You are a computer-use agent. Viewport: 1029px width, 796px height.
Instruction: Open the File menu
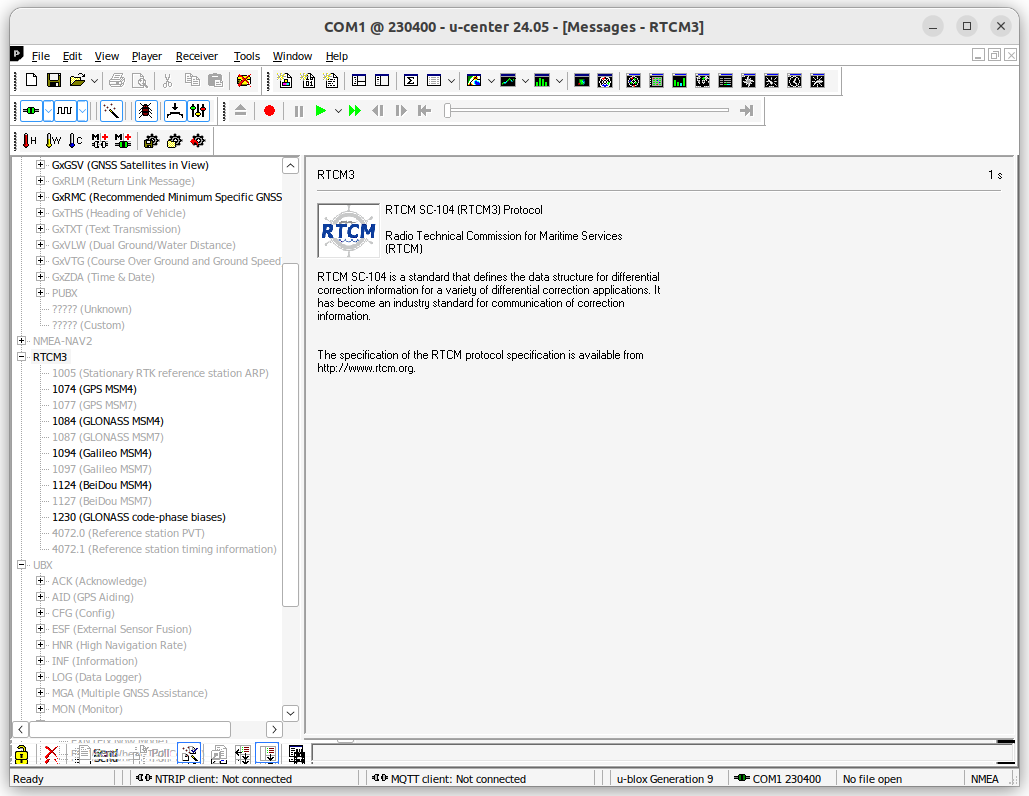[41, 56]
